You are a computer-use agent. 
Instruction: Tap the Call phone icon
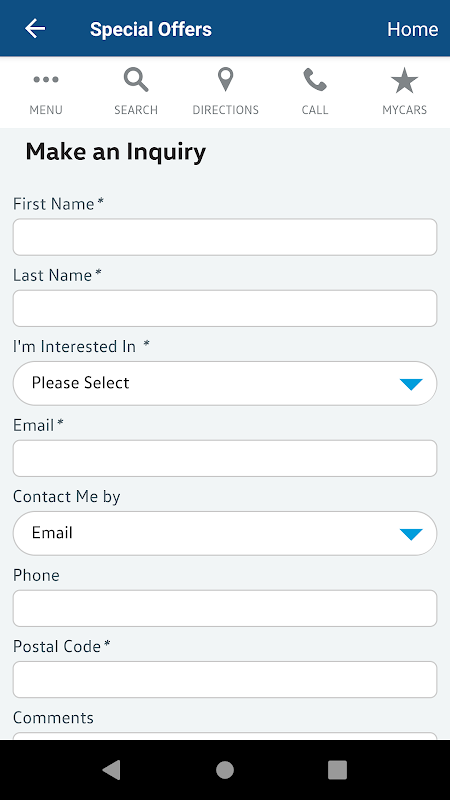tap(315, 80)
